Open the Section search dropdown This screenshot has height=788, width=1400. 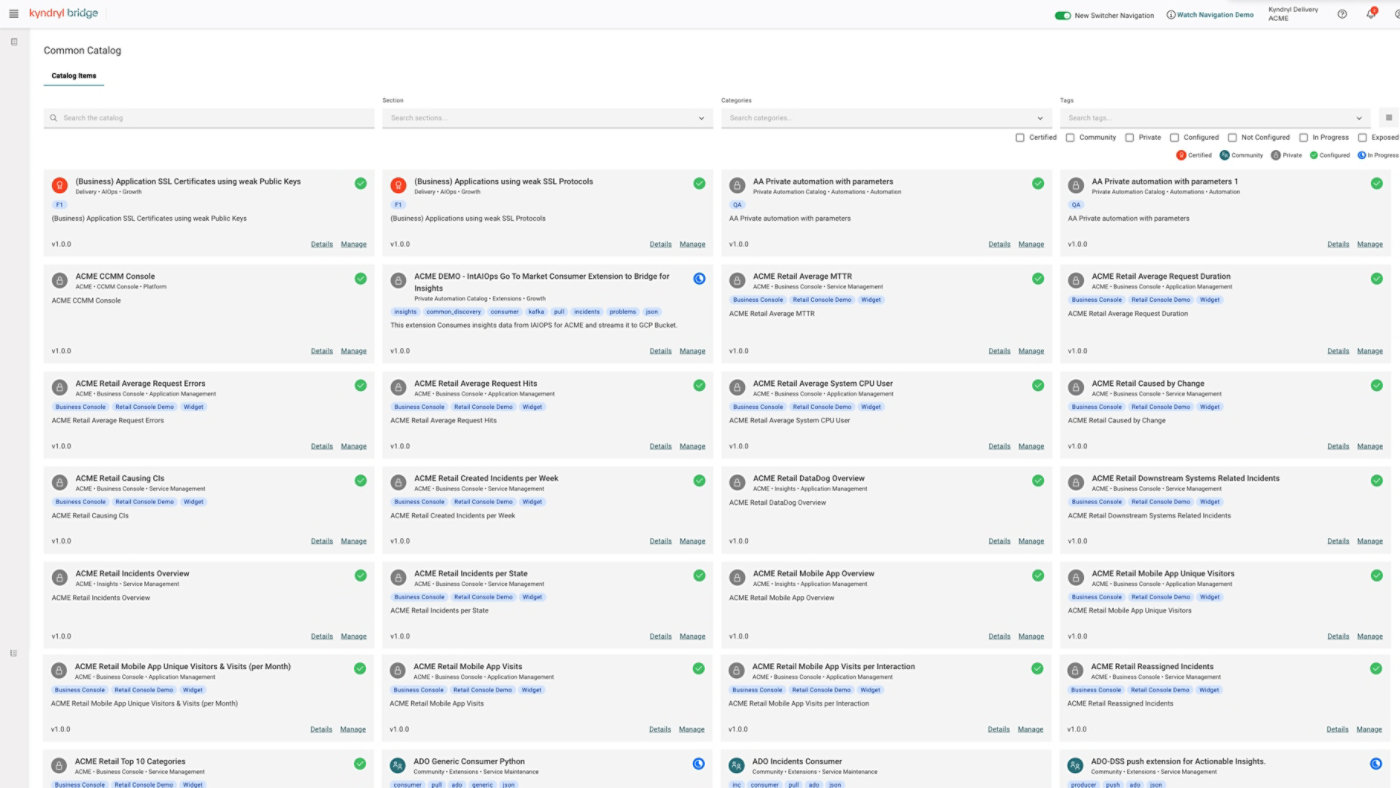click(x=547, y=118)
